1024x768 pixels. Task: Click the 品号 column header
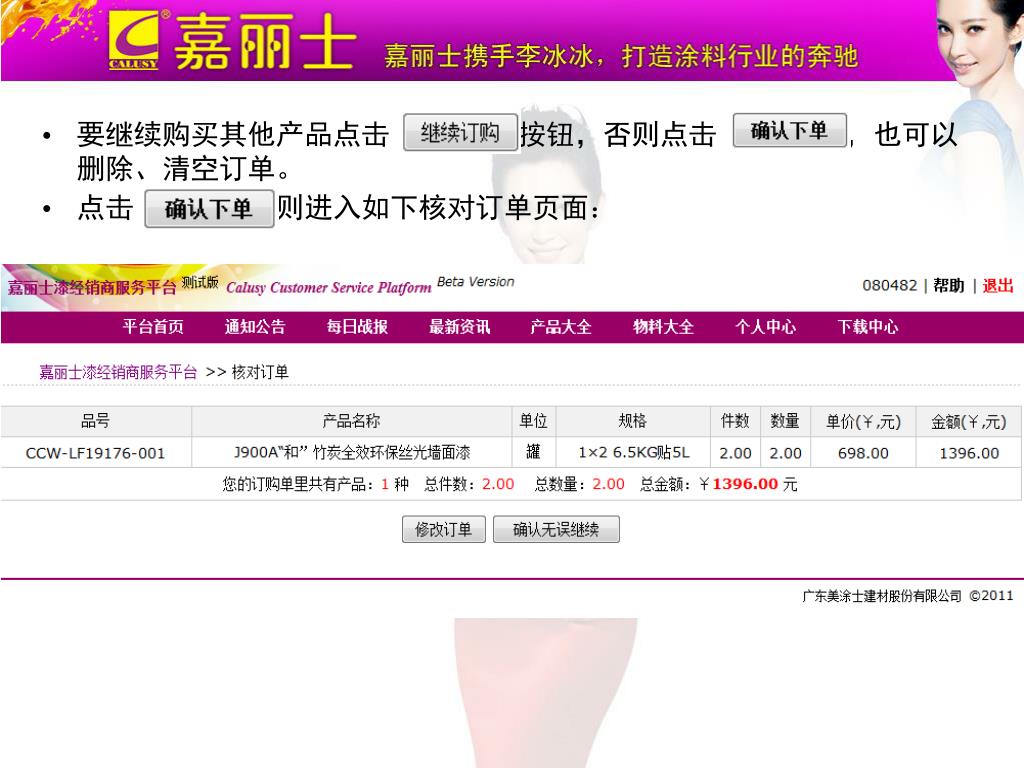95,421
